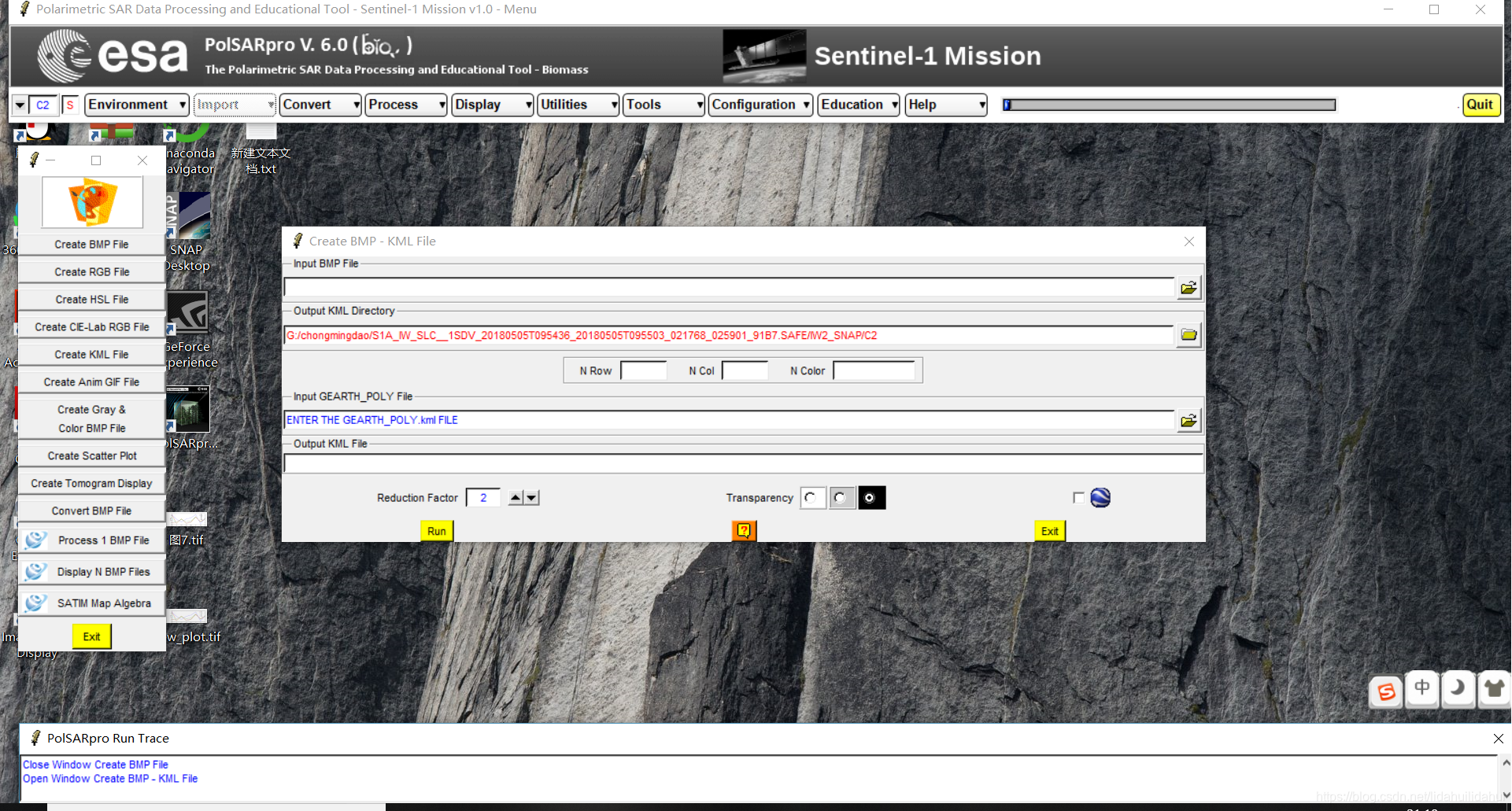This screenshot has width=1512, height=811.
Task: Click Create BMP File in the Display panel
Action: click(x=91, y=245)
